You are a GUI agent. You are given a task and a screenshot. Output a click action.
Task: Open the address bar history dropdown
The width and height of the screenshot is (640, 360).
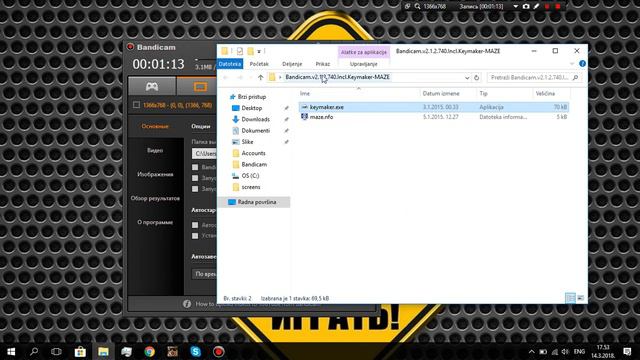[467, 77]
